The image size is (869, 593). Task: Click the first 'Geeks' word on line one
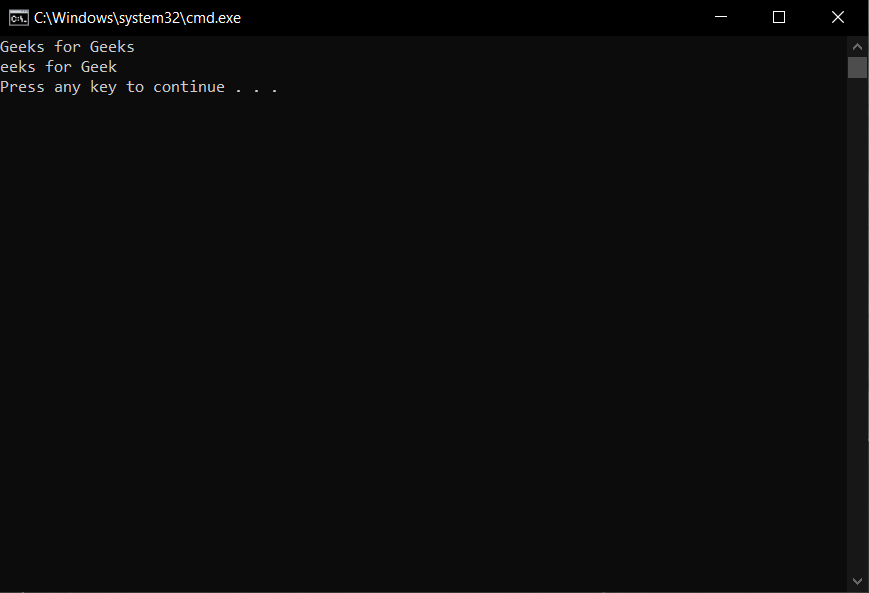22,47
